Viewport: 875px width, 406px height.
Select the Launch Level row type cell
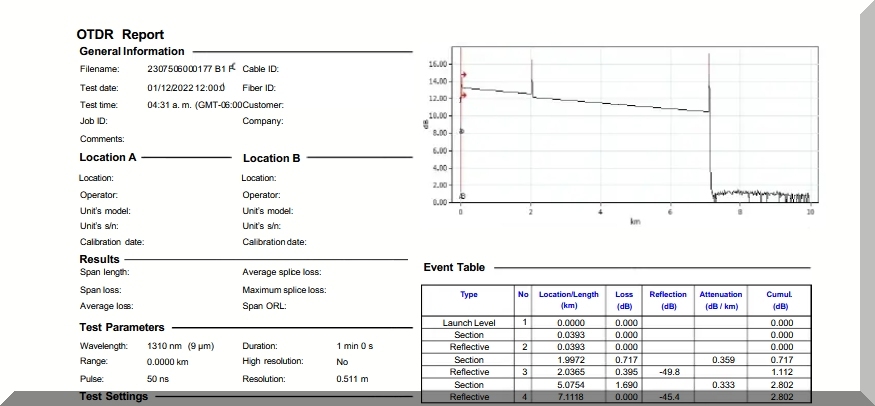point(469,323)
